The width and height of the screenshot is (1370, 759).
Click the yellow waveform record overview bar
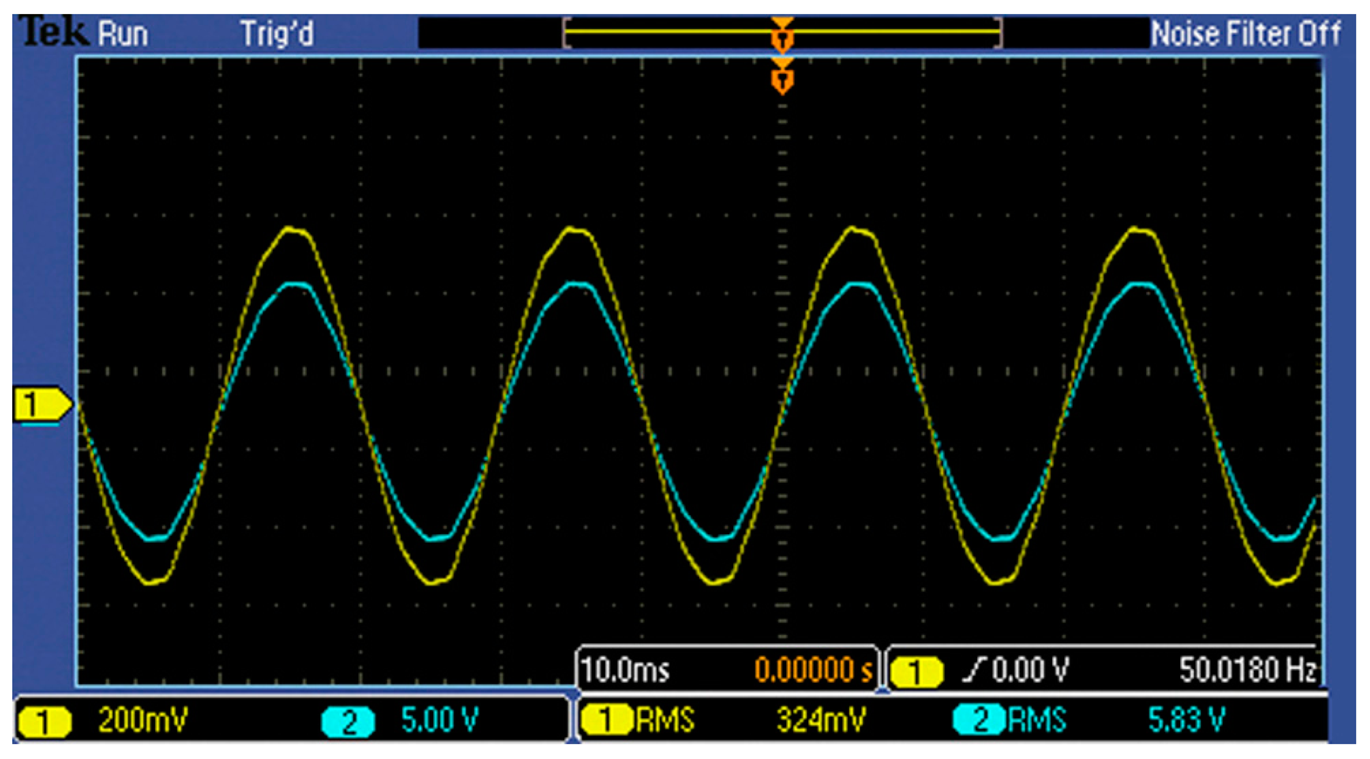point(782,34)
